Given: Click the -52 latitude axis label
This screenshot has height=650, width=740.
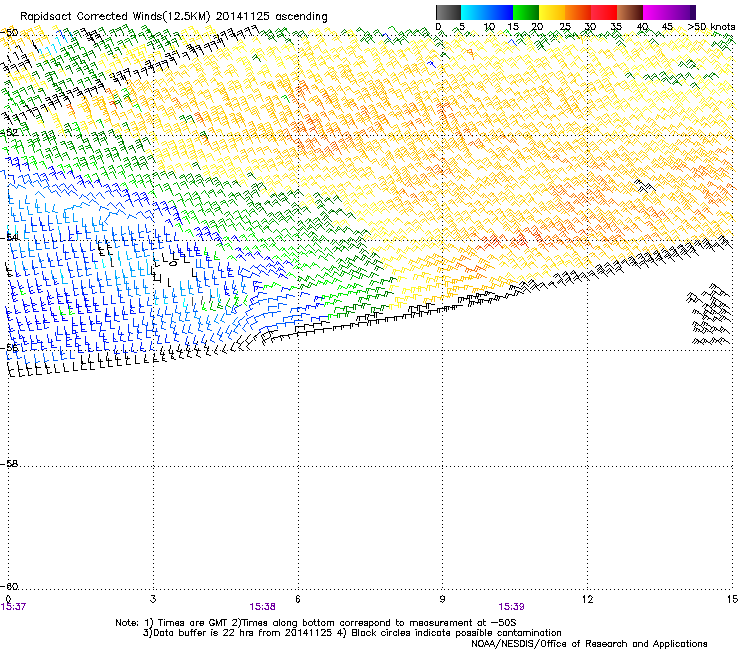Looking at the screenshot, I should coord(9,133).
